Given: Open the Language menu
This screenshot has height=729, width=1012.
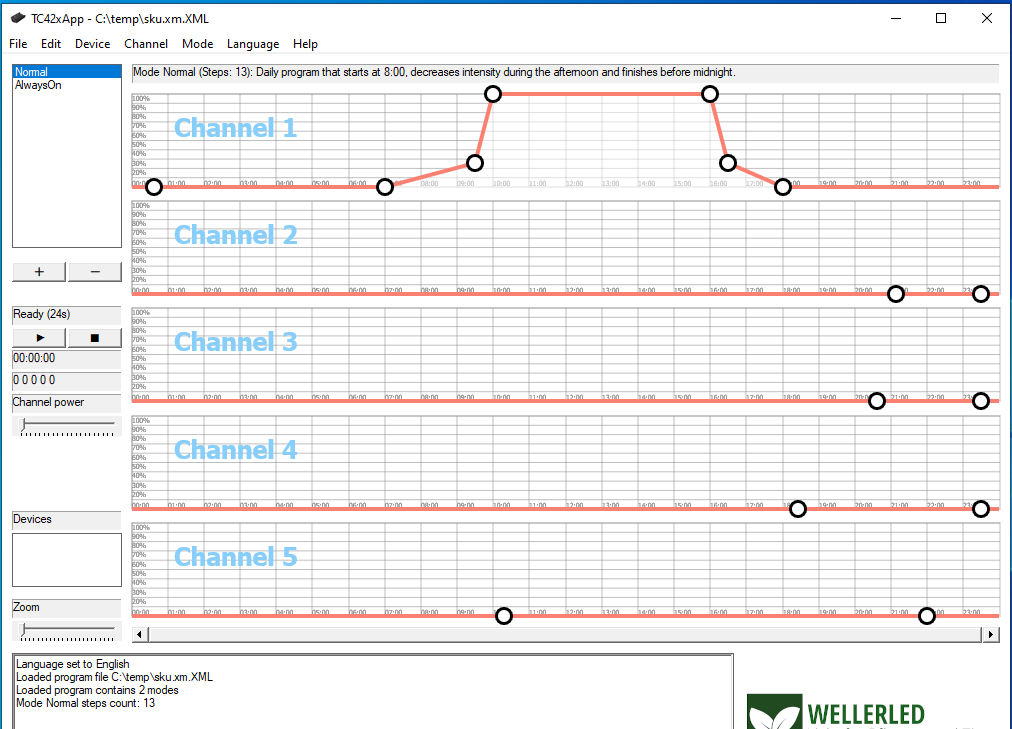Looking at the screenshot, I should (253, 44).
